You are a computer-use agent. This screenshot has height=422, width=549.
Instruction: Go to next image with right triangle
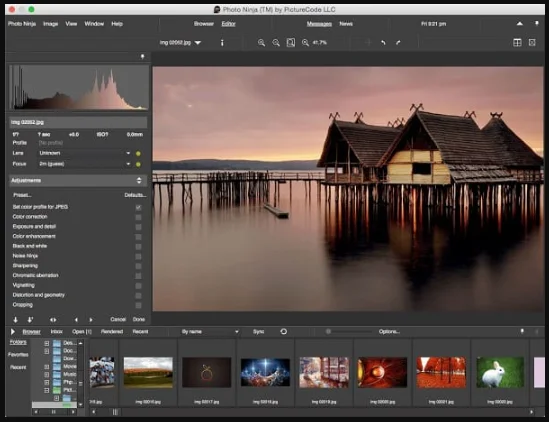click(91, 320)
